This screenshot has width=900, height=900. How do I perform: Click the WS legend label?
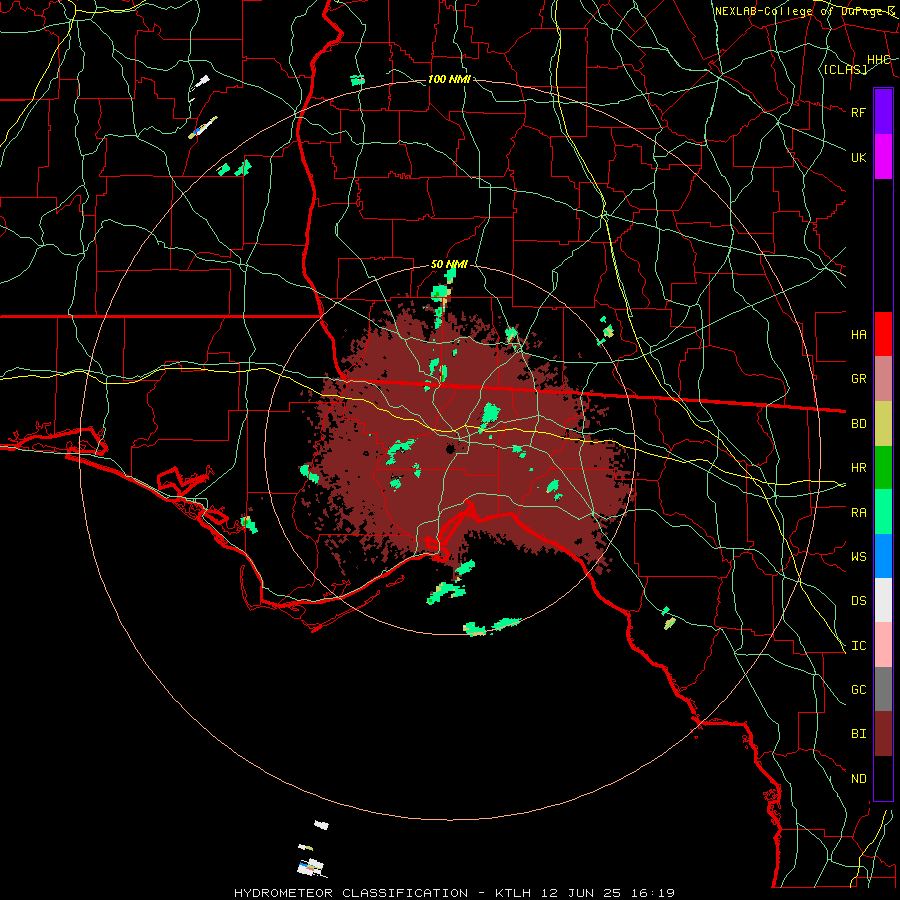click(x=859, y=556)
